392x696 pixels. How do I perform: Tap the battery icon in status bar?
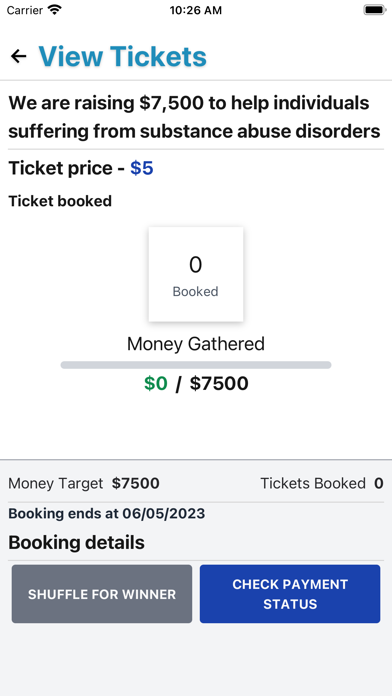(375, 10)
